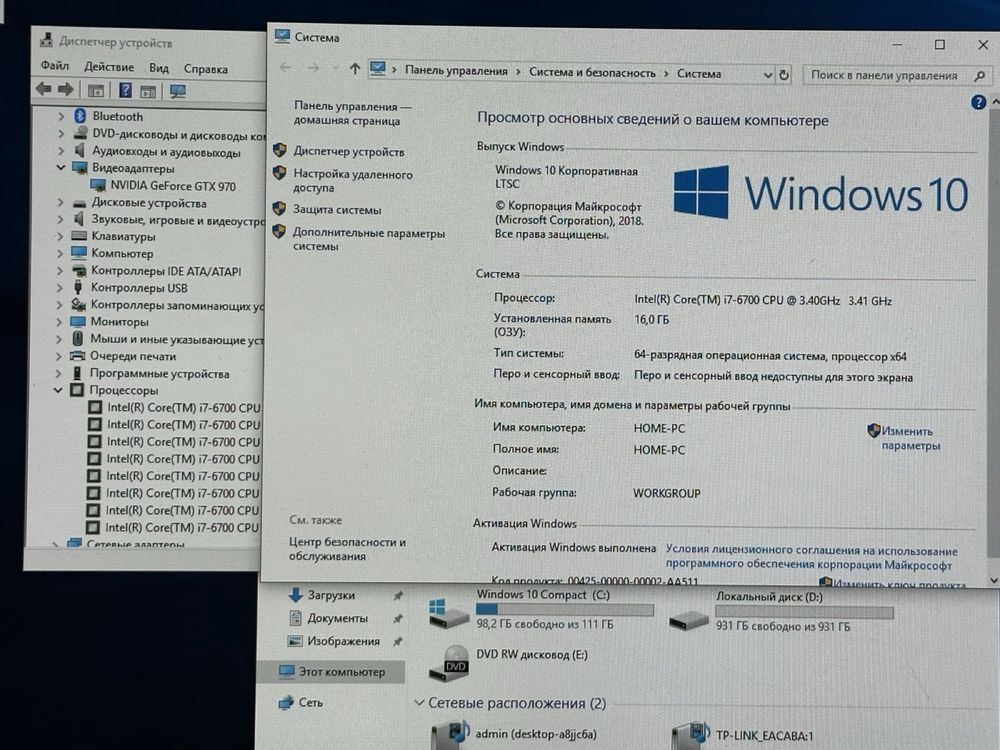Click refresh button beside address bar
Screen dimensions: 1000x750
coord(784,75)
